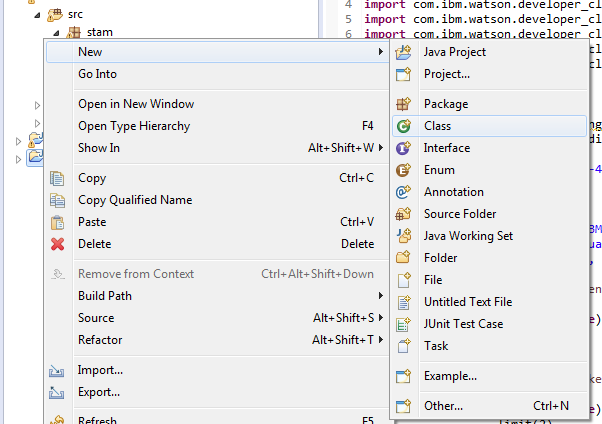The width and height of the screenshot is (602, 424).
Task: Select Open Type Hierarchy menu entry
Action: (136, 126)
